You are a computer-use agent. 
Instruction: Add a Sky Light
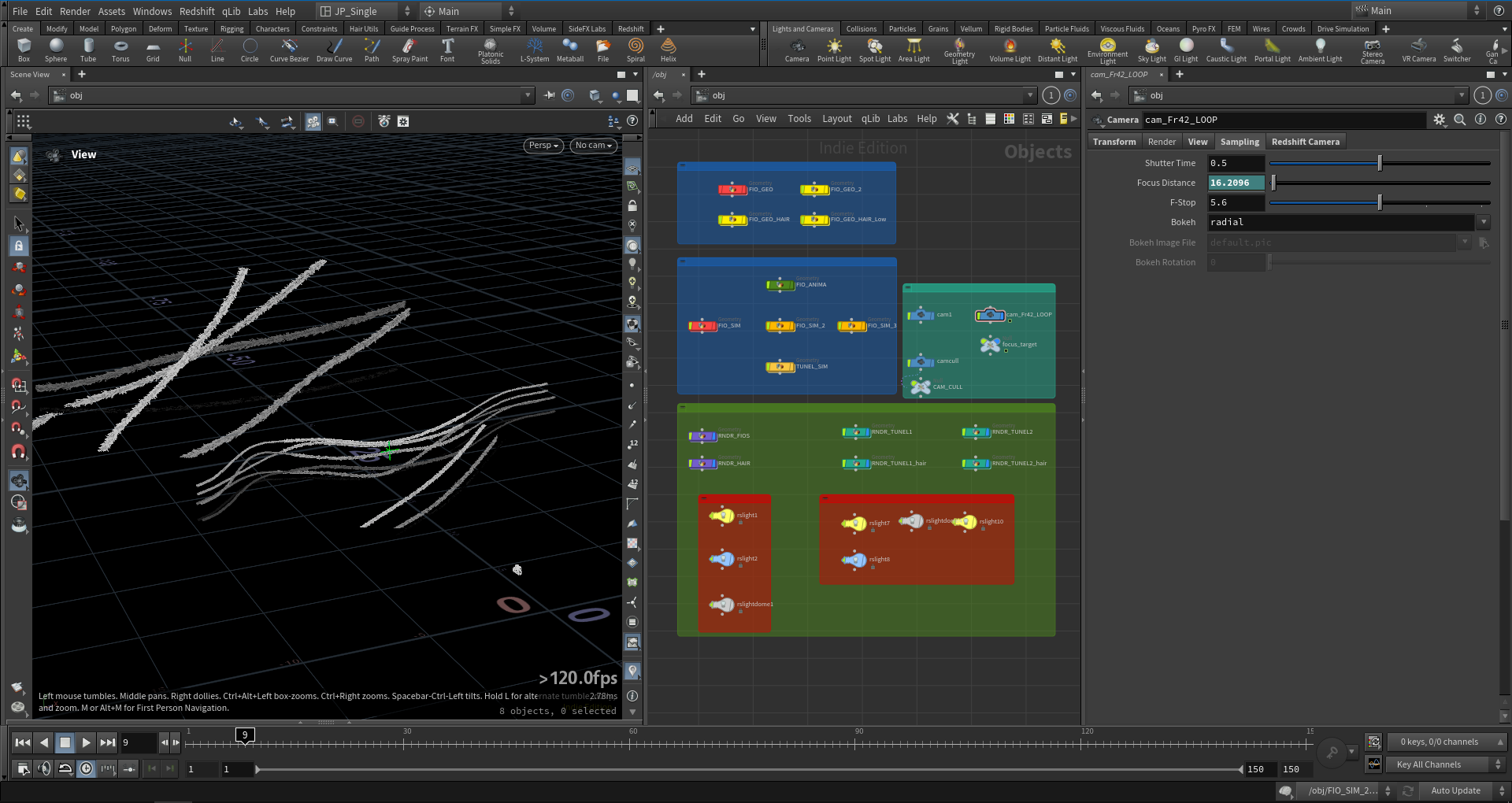(1152, 50)
